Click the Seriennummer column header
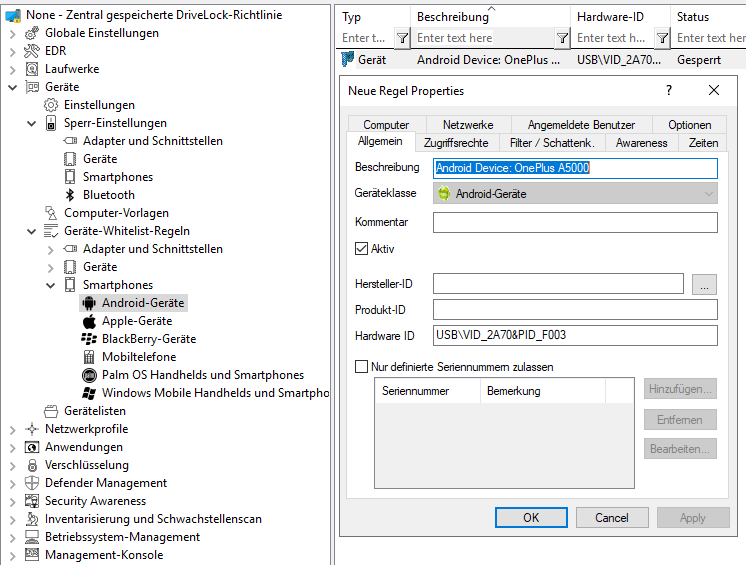The width and height of the screenshot is (746, 565). pos(428,391)
